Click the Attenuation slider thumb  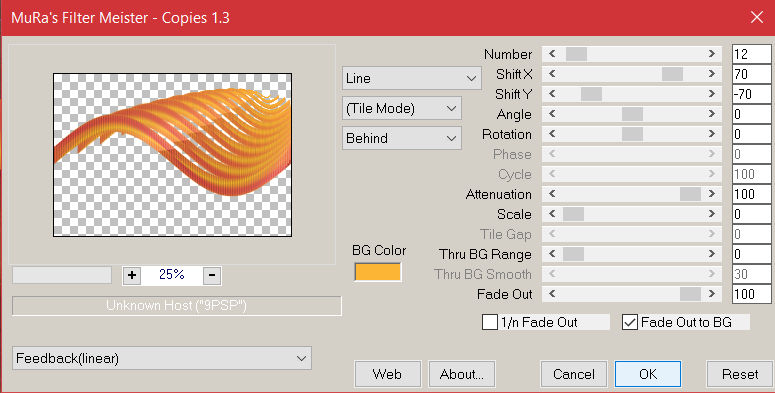coord(690,194)
